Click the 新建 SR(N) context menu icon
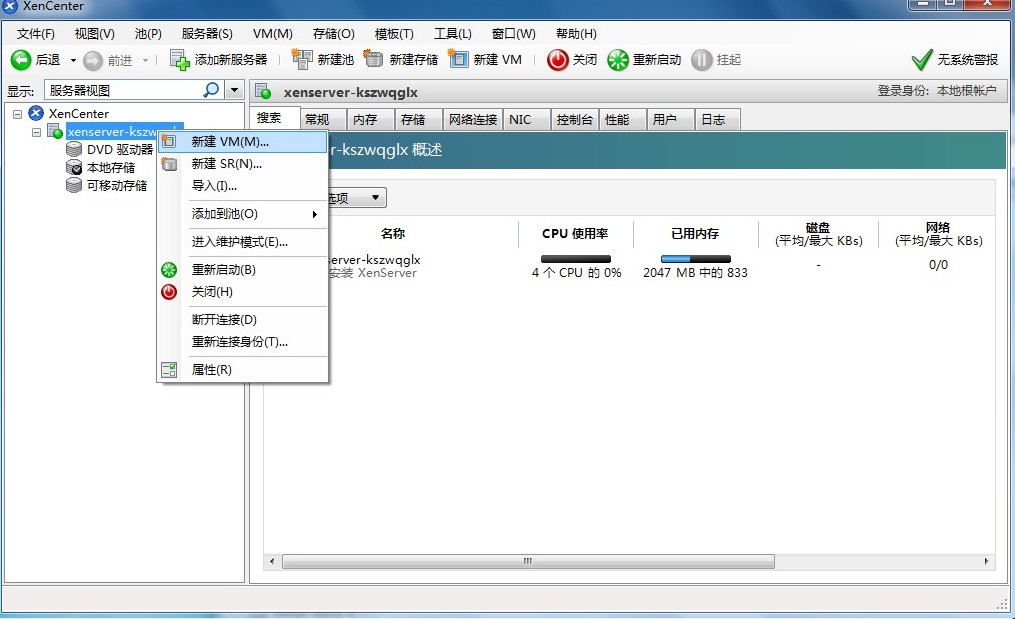The width and height of the screenshot is (1015, 619). (169, 164)
